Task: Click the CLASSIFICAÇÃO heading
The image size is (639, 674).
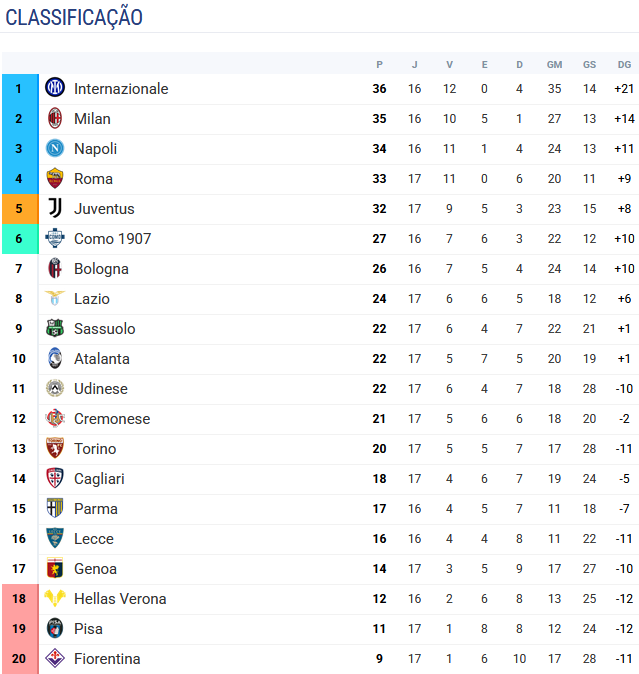Action: click(x=74, y=17)
